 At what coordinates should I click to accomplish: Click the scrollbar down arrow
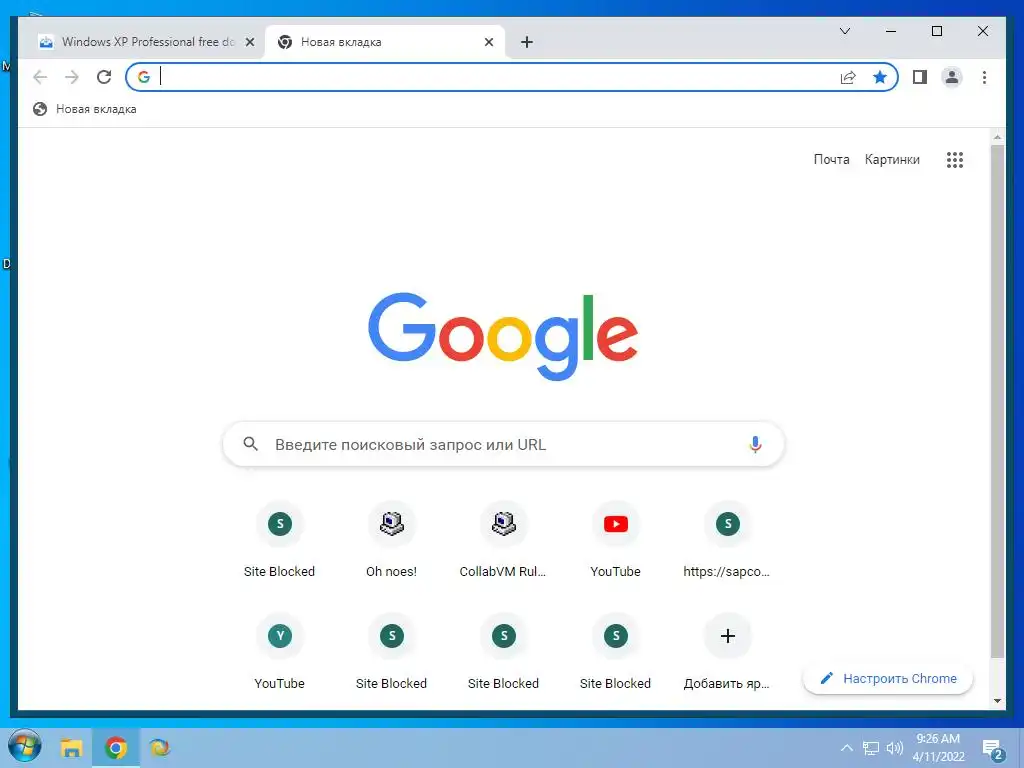pos(997,701)
